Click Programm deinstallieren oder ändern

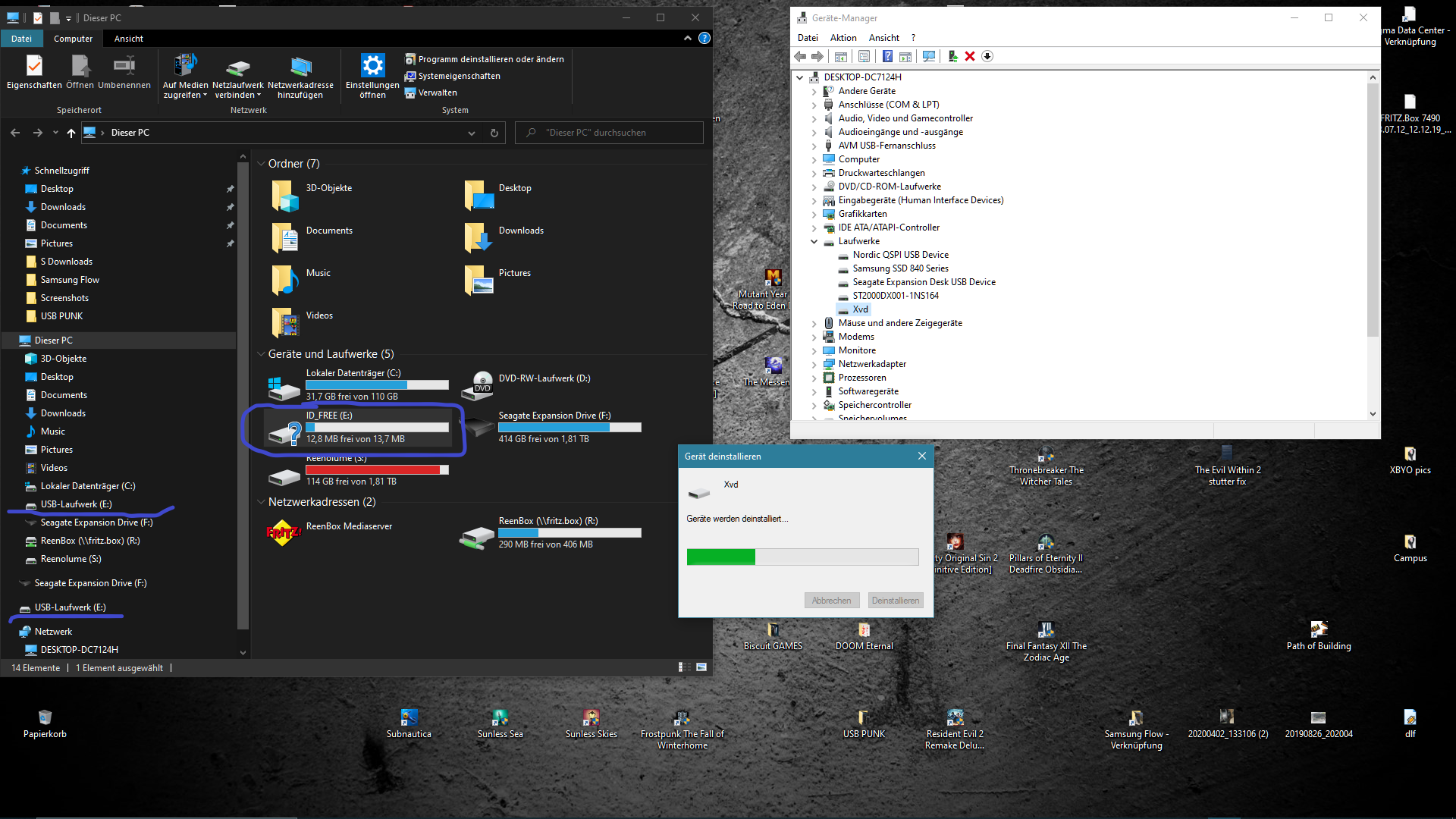pyautogui.click(x=490, y=59)
